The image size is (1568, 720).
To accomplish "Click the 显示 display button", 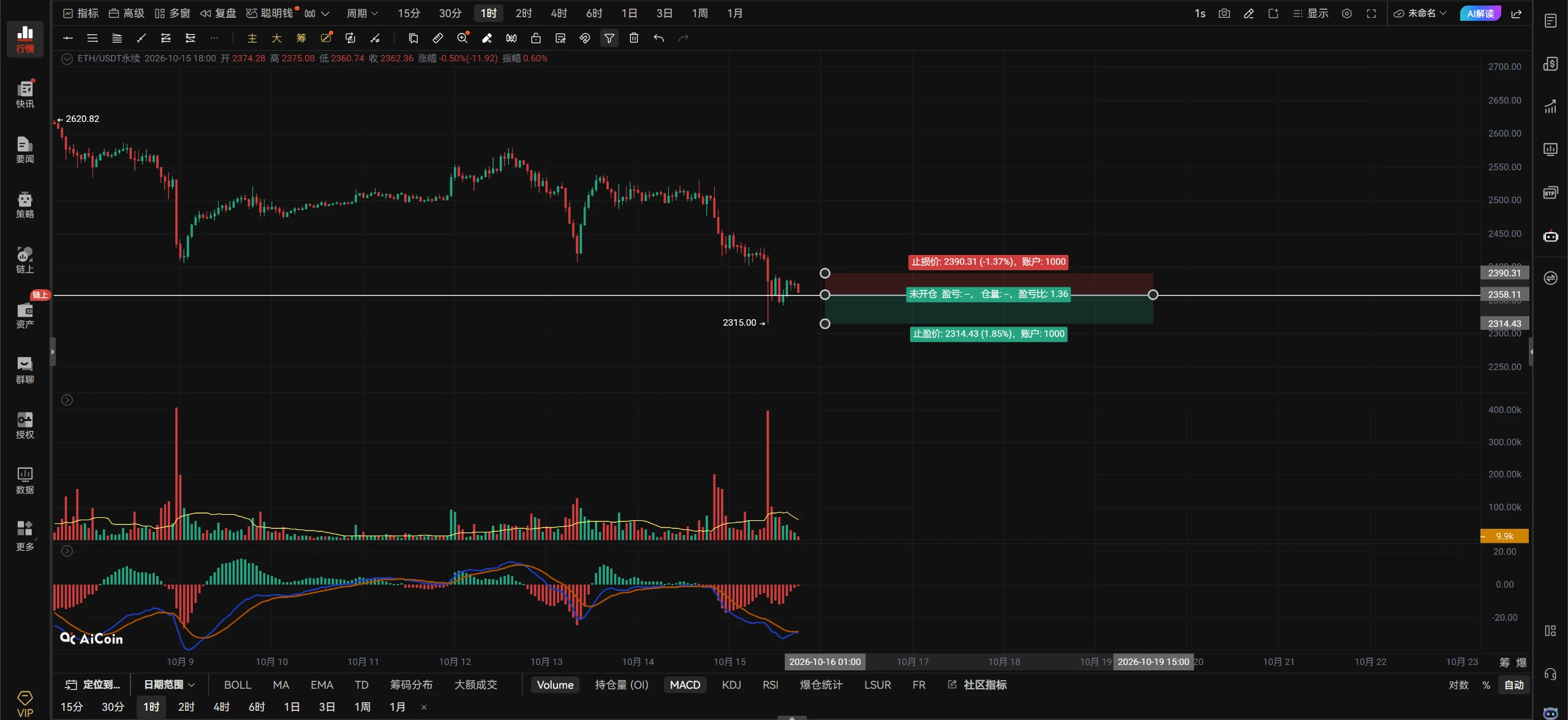I will pyautogui.click(x=1310, y=13).
